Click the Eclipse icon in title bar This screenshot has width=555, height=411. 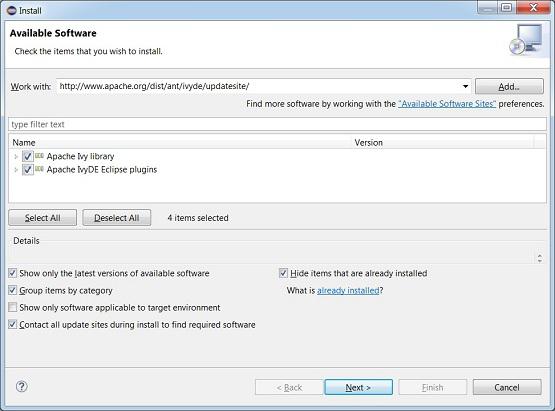(12, 11)
